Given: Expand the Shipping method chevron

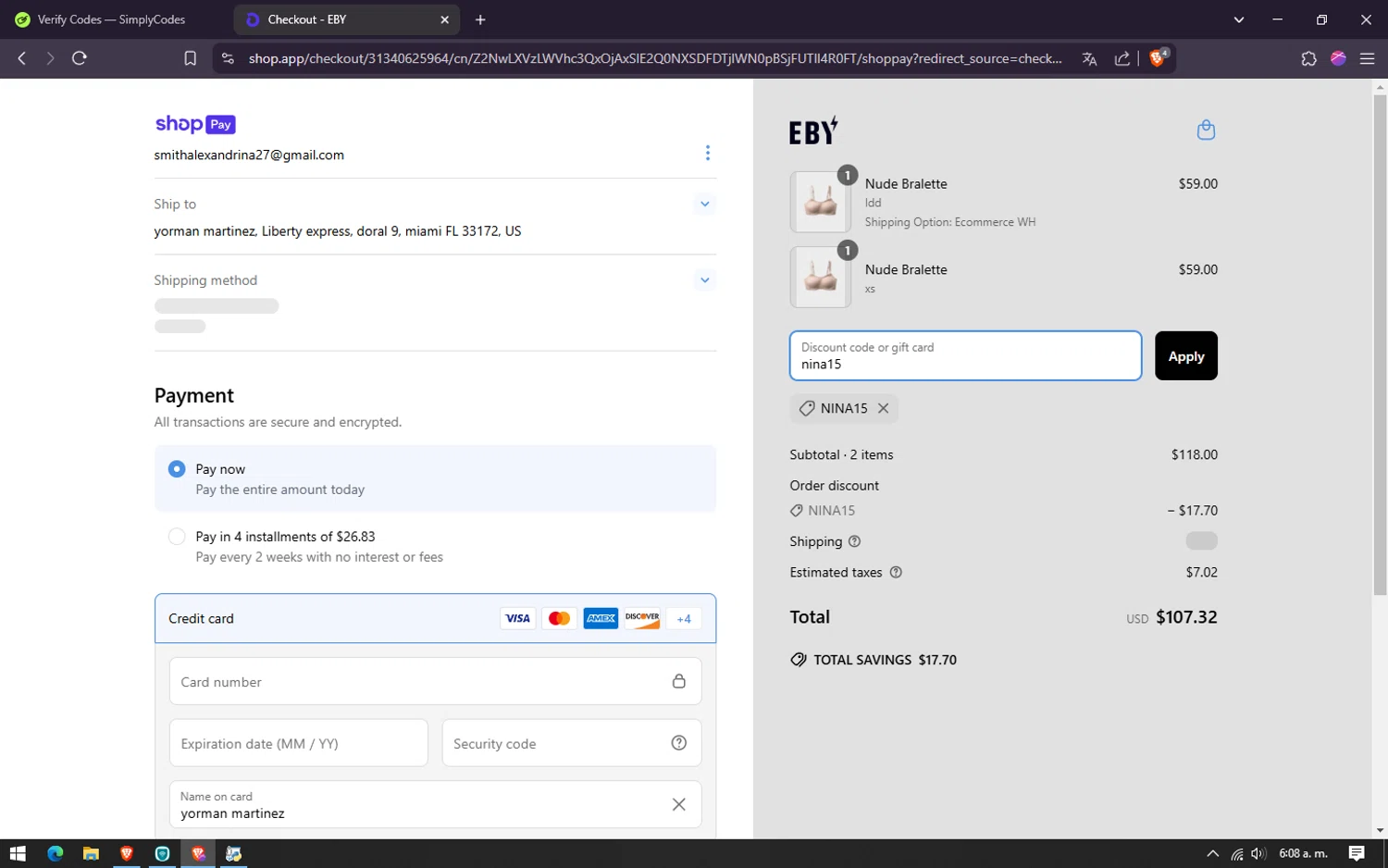Looking at the screenshot, I should (705, 279).
